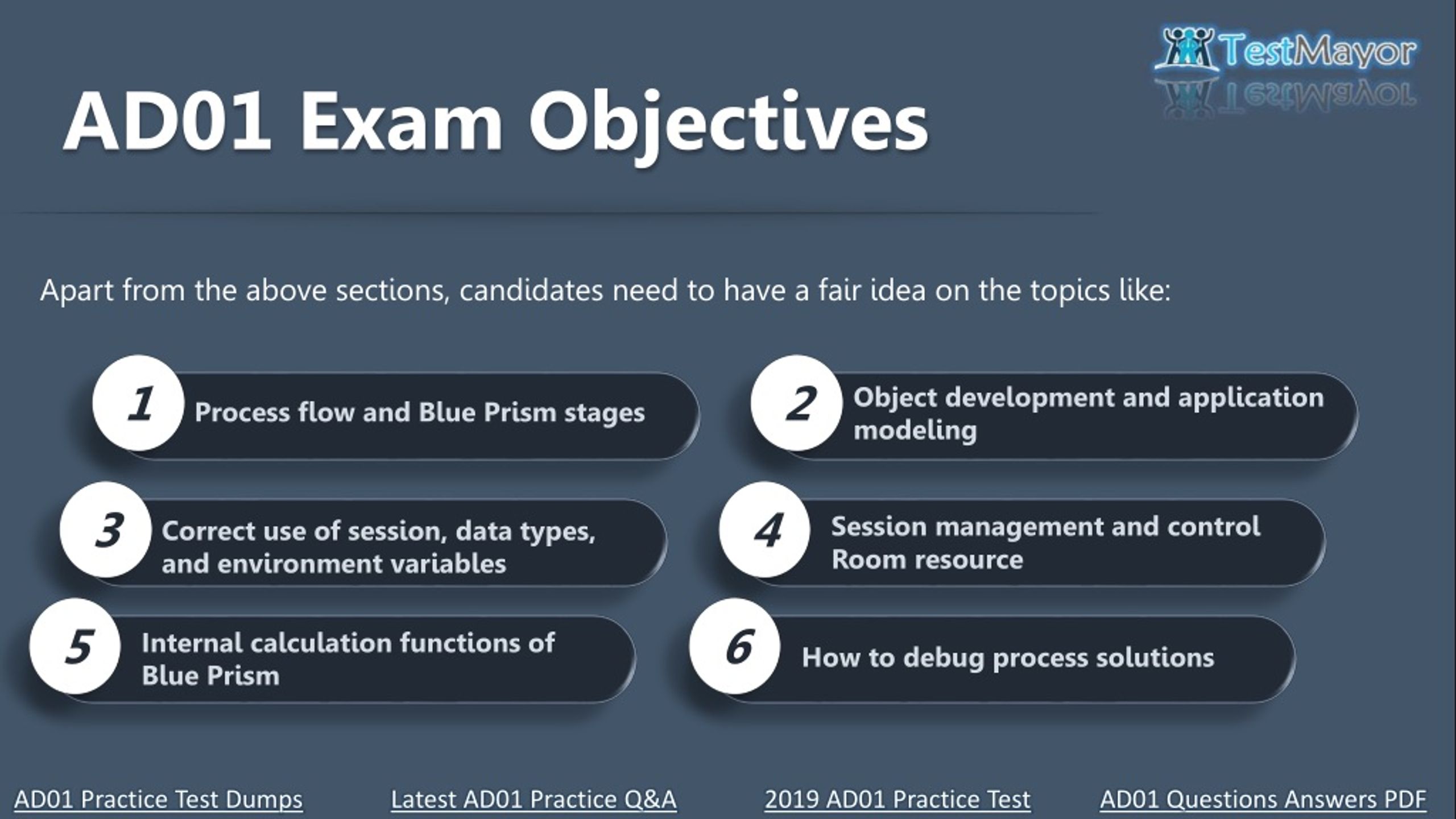Follow the 2019 AD01 Practice Test link
Image resolution: width=1456 pixels, height=819 pixels.
click(x=897, y=799)
